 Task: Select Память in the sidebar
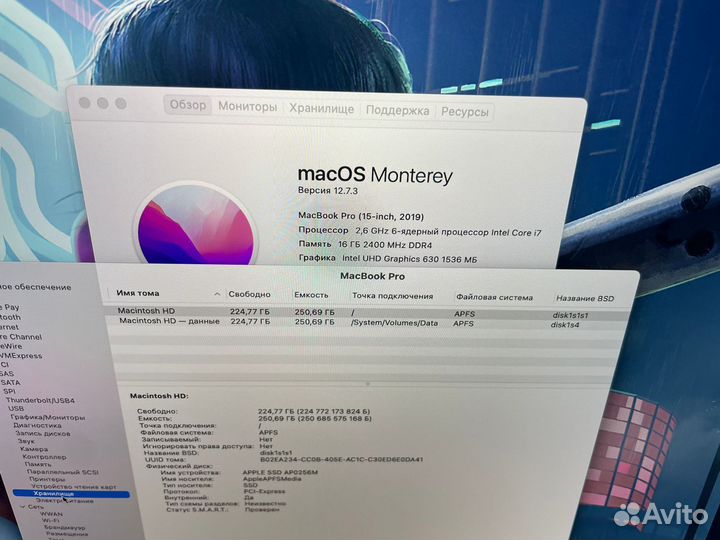[38, 464]
